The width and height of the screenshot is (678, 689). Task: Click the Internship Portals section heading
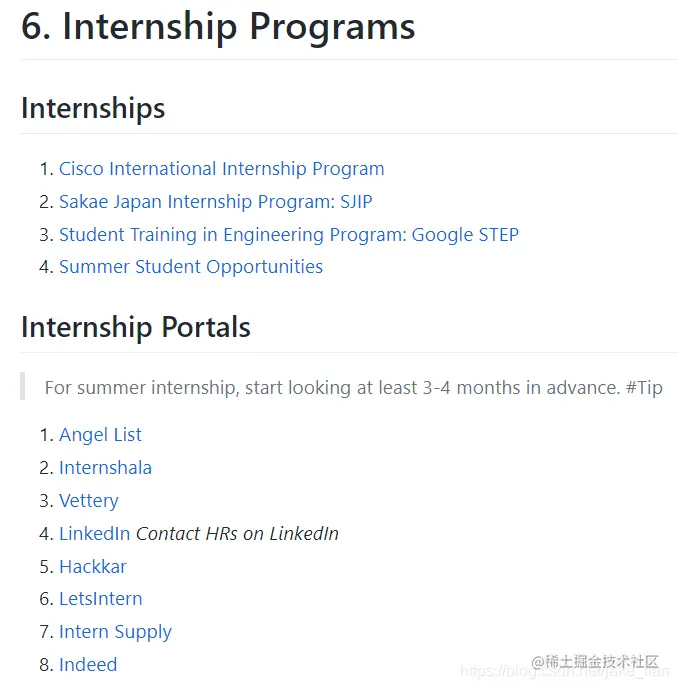[x=136, y=327]
